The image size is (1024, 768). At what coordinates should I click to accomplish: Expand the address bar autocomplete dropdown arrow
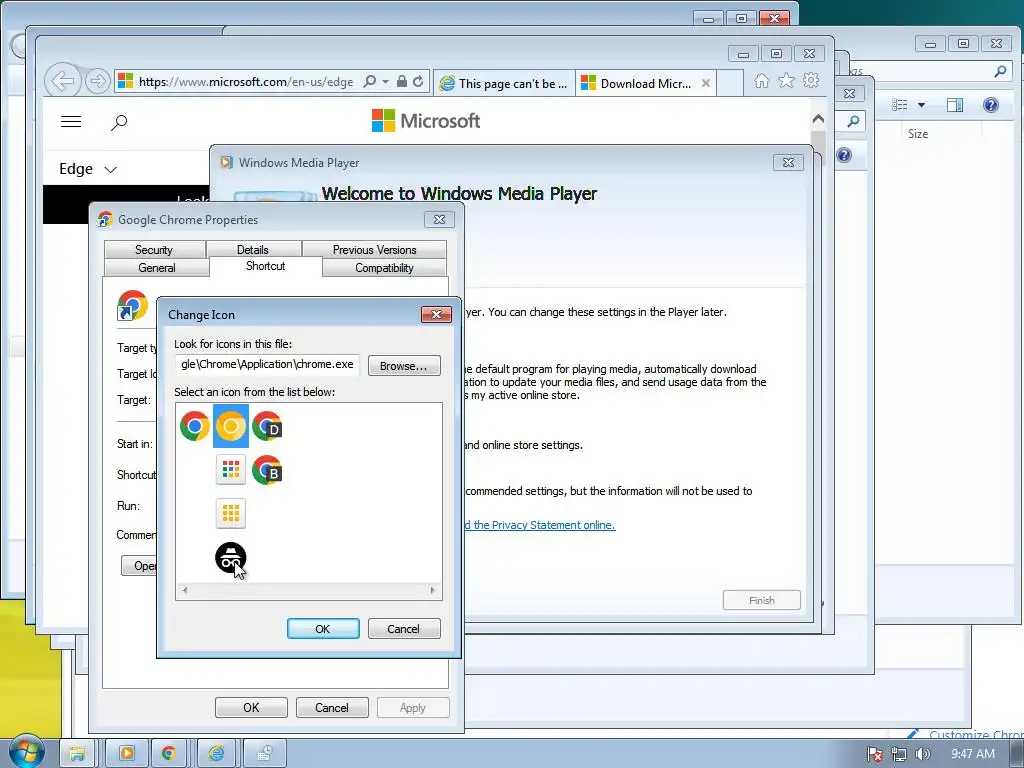385,82
